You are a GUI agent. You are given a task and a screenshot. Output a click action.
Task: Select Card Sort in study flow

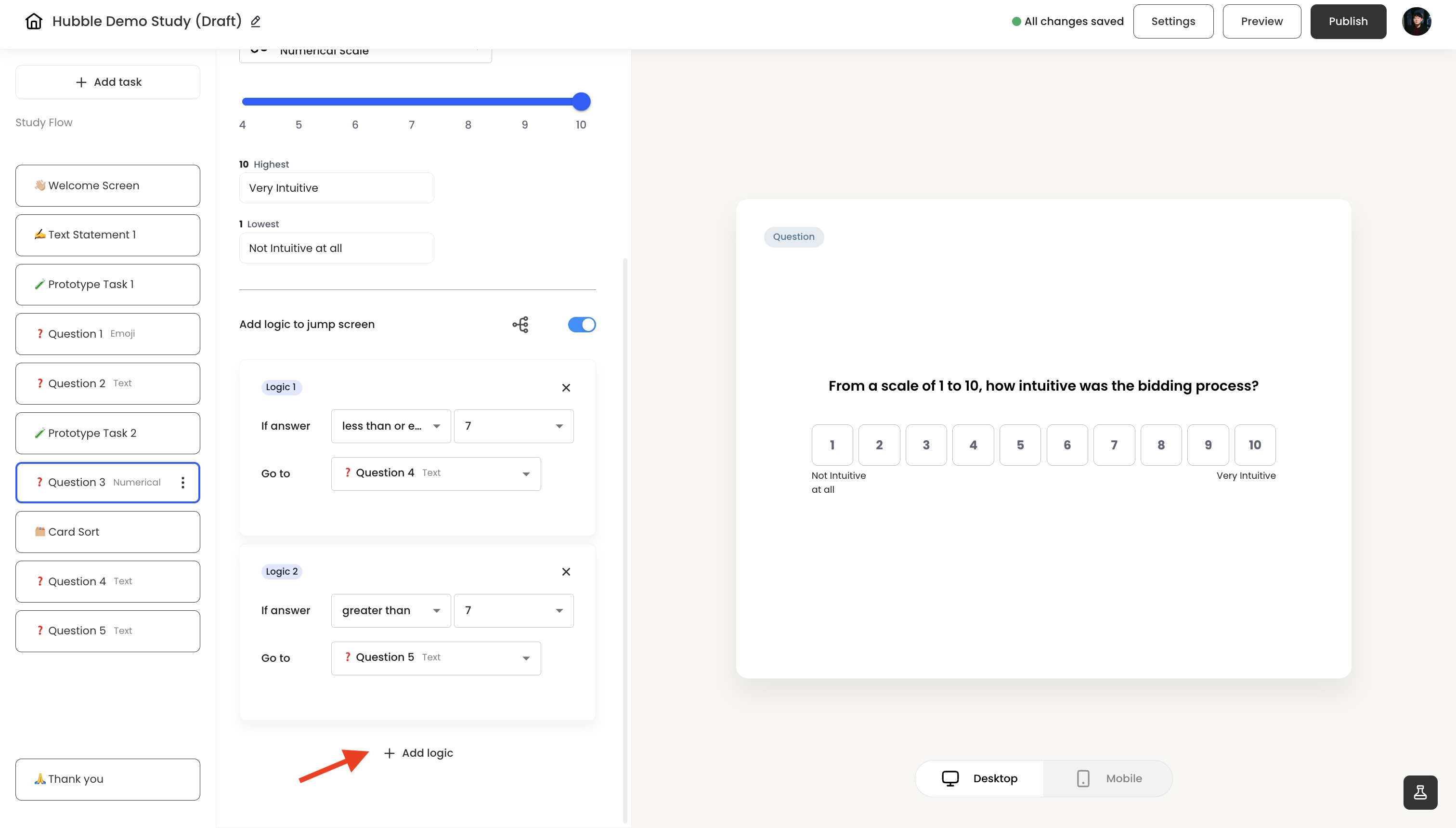(x=108, y=532)
